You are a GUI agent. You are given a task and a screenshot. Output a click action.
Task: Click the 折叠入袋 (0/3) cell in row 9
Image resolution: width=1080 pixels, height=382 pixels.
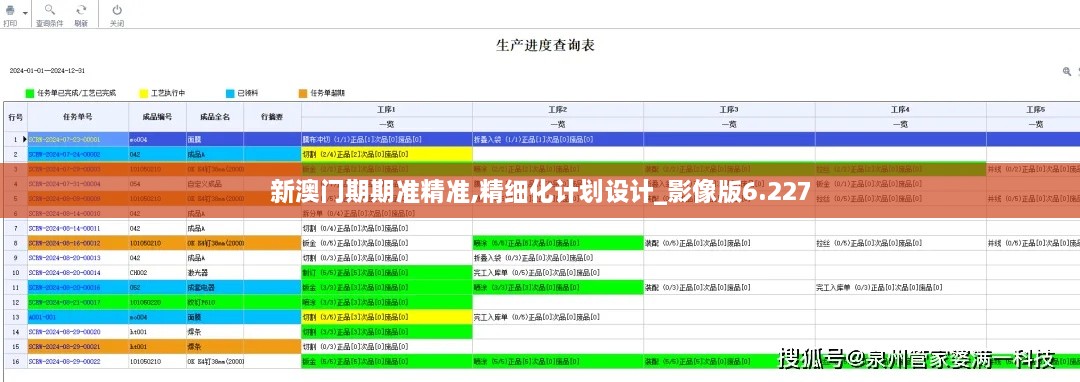coord(558,257)
